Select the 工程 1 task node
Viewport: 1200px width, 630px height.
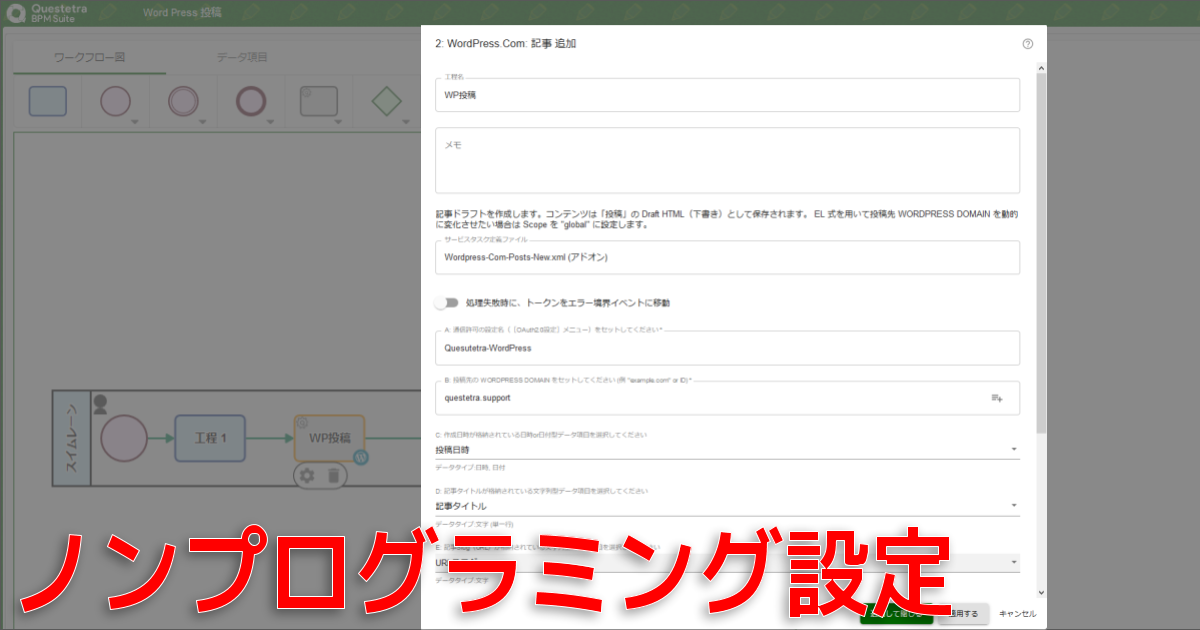coord(210,438)
